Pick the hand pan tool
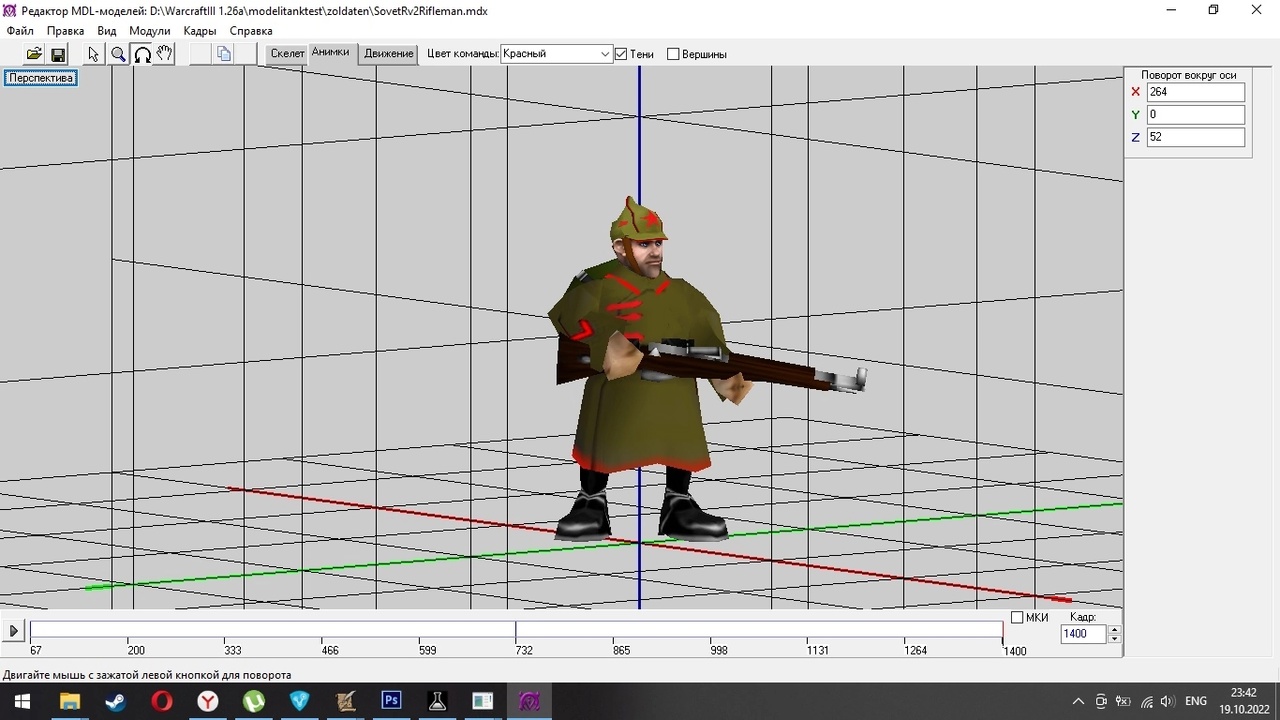1280x720 pixels. point(165,54)
